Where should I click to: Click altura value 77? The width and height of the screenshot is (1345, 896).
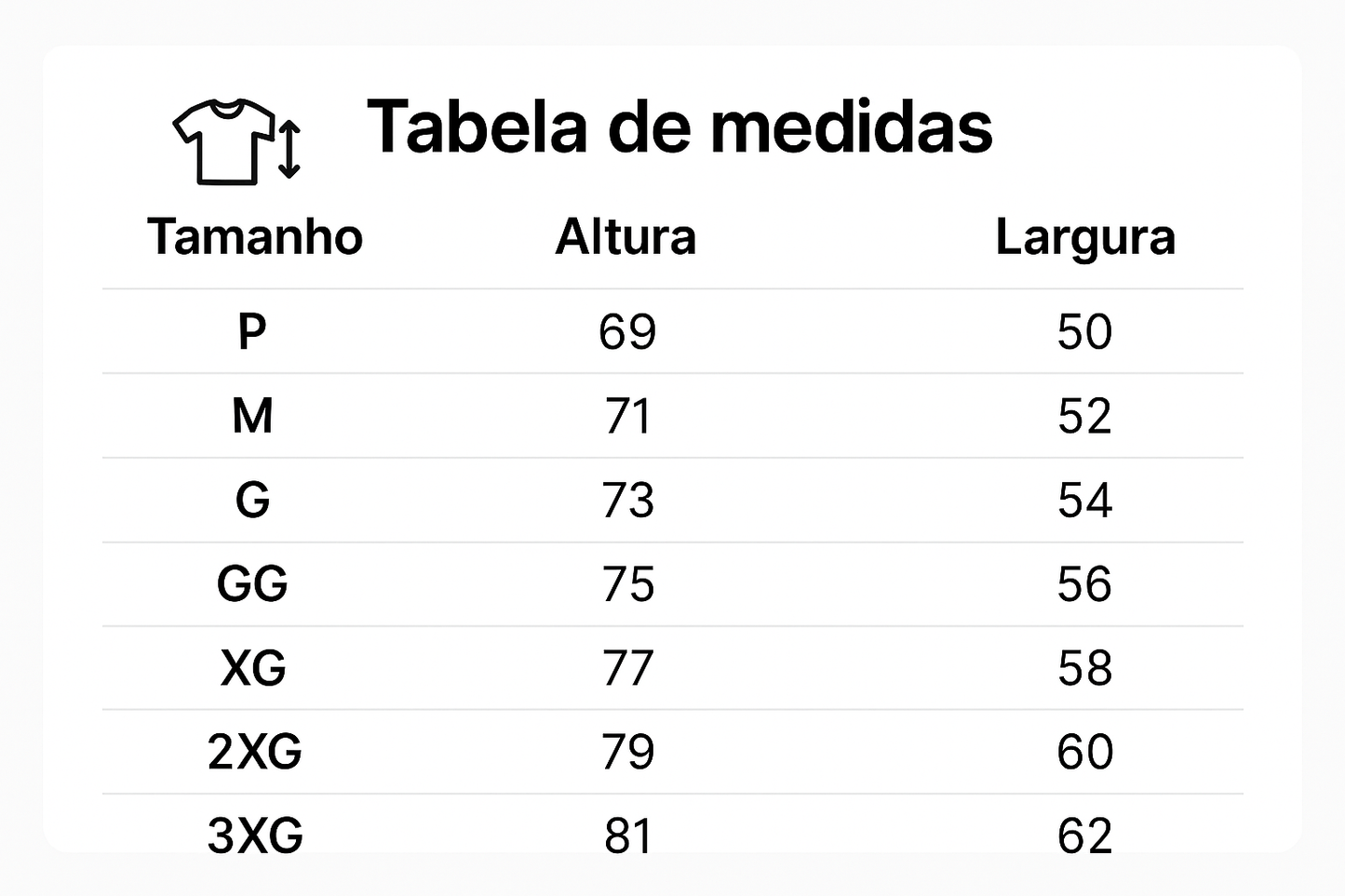tap(627, 668)
